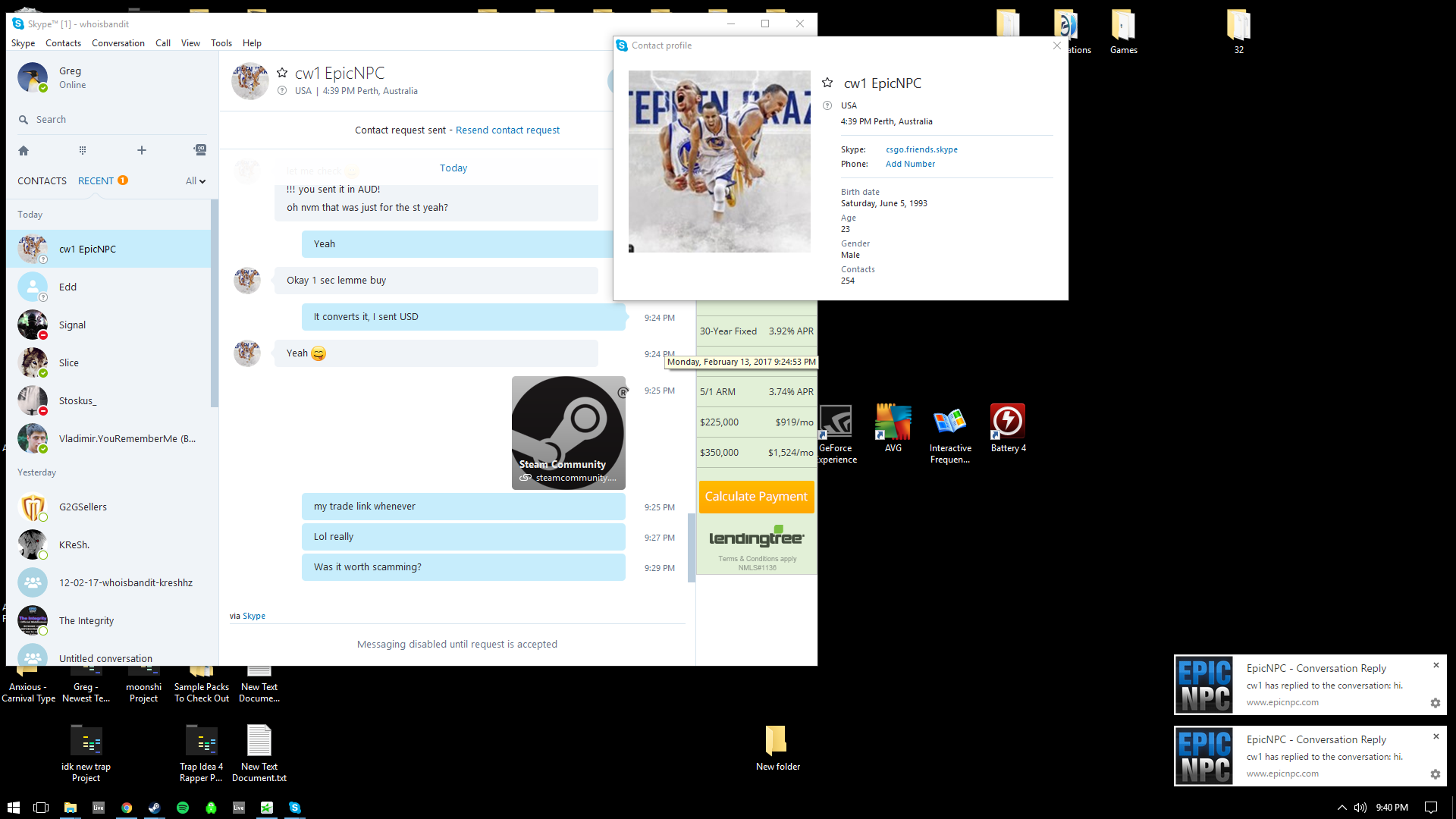The height and width of the screenshot is (819, 1456).
Task: Open Greg's own profile avatar
Action: point(33,77)
